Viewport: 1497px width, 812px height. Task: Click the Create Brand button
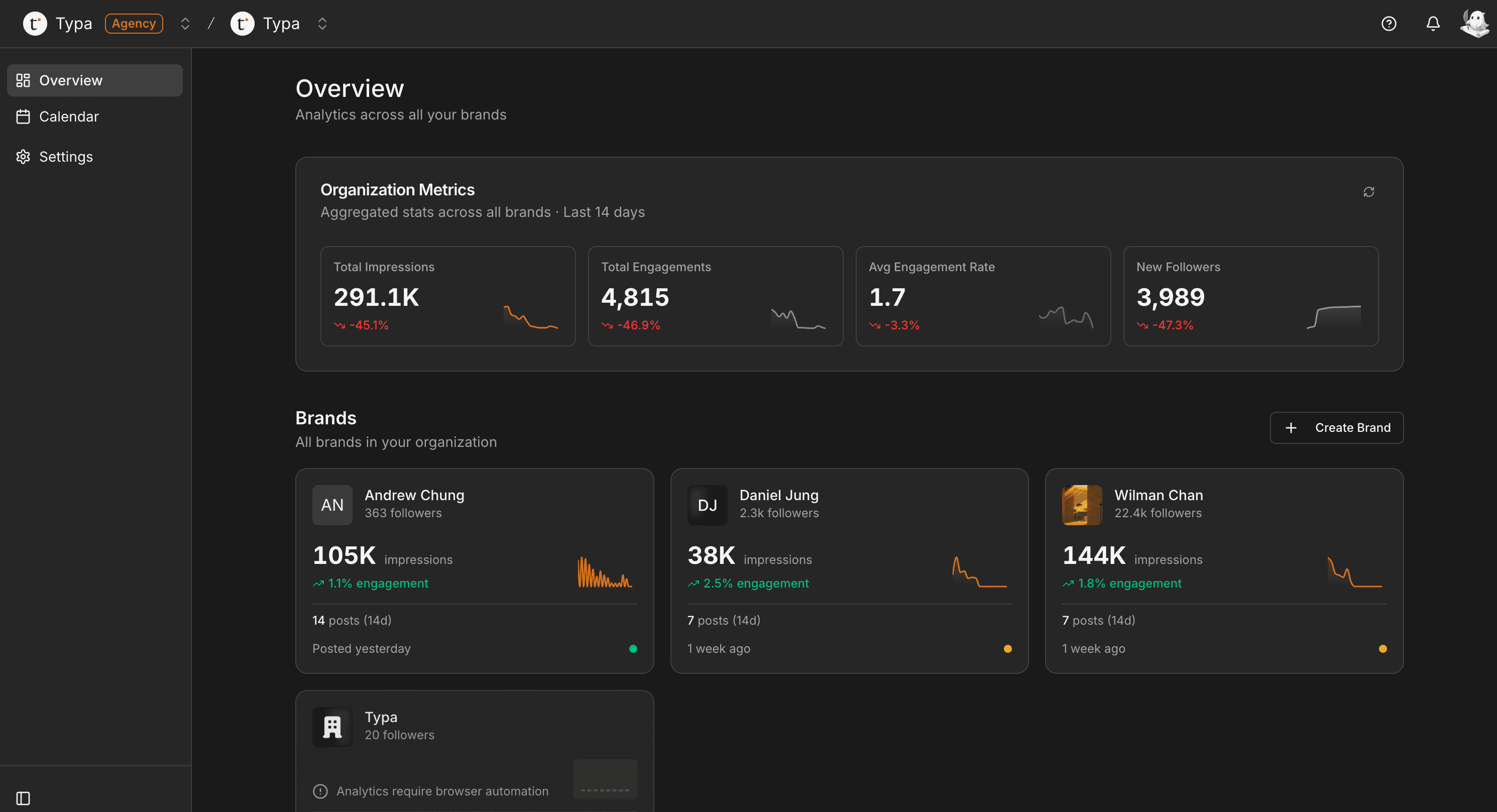point(1336,427)
